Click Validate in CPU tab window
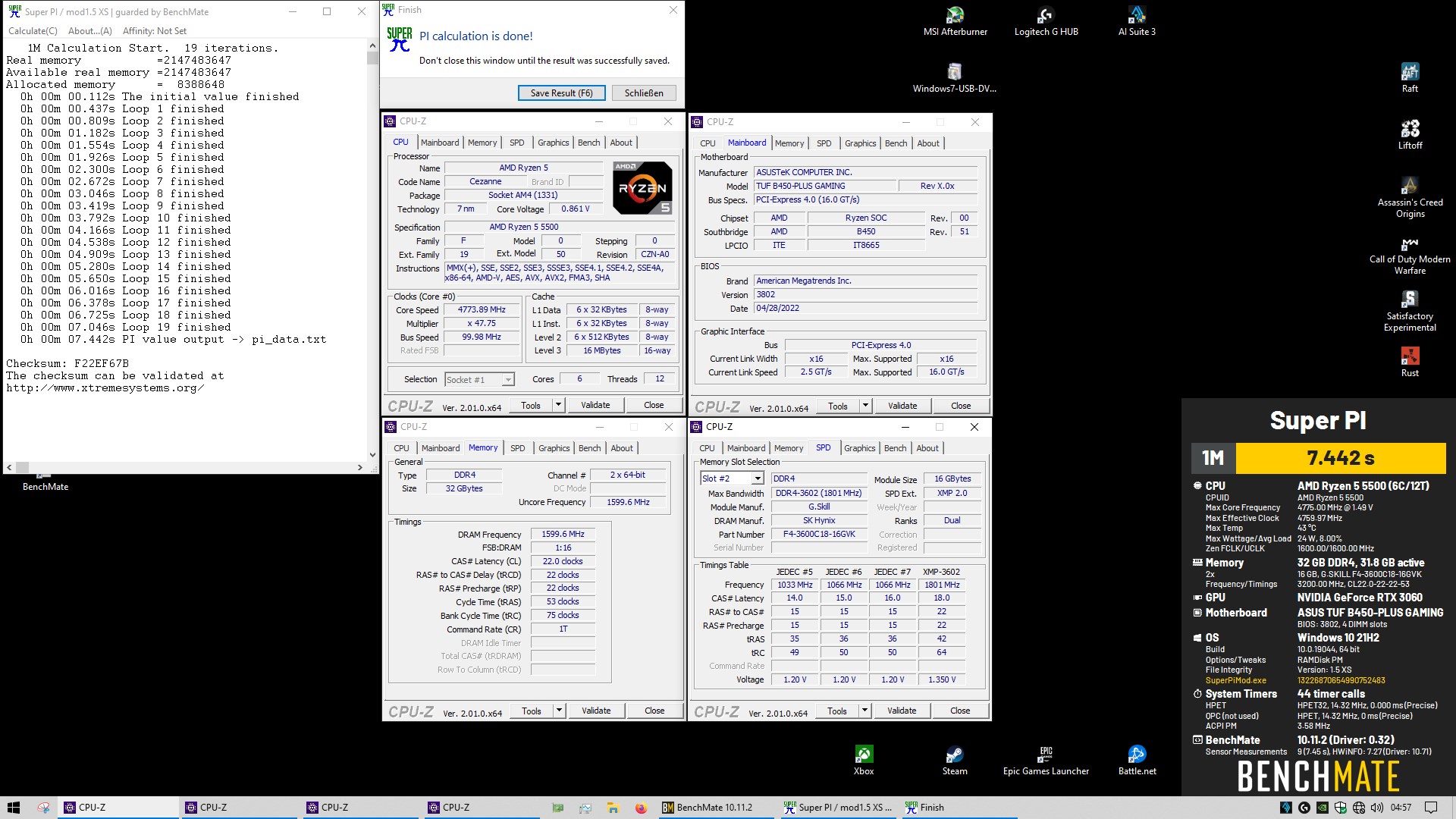 pyautogui.click(x=595, y=405)
